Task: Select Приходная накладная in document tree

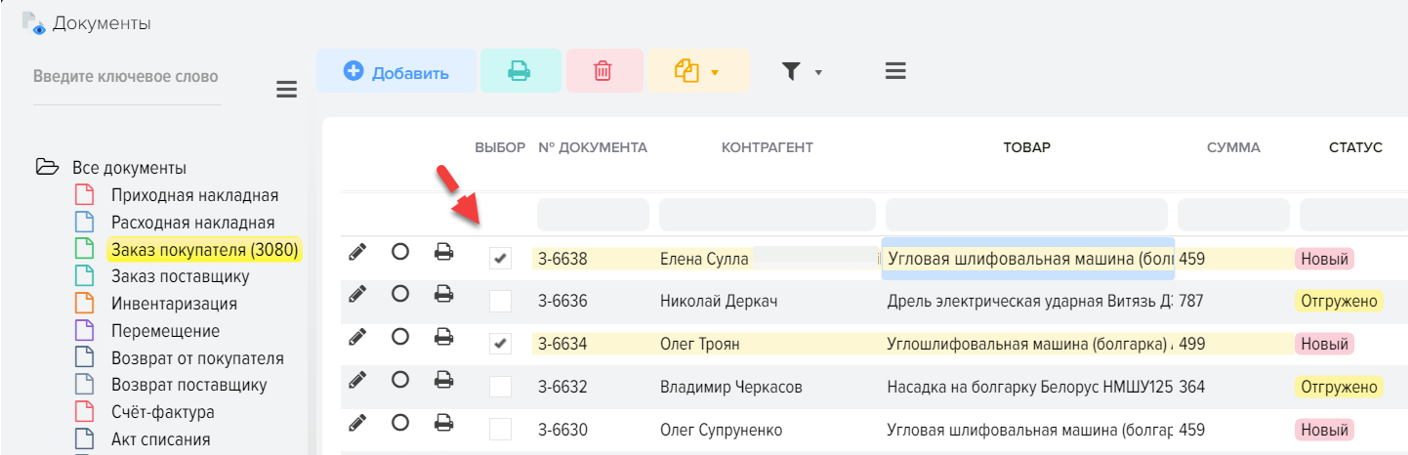Action: [194, 195]
